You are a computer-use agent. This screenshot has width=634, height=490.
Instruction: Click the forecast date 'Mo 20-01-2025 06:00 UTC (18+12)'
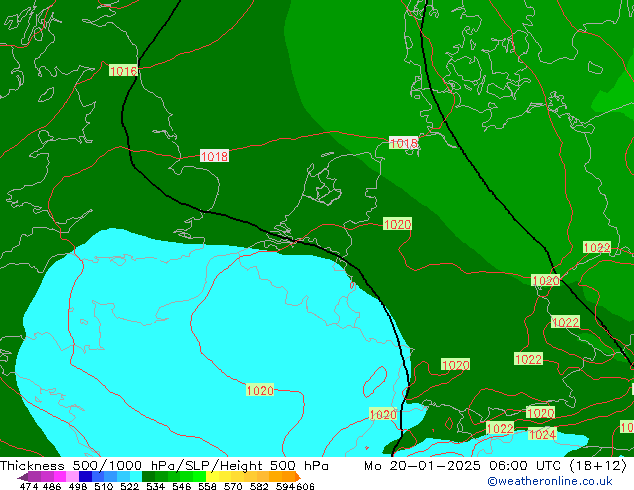point(496,466)
